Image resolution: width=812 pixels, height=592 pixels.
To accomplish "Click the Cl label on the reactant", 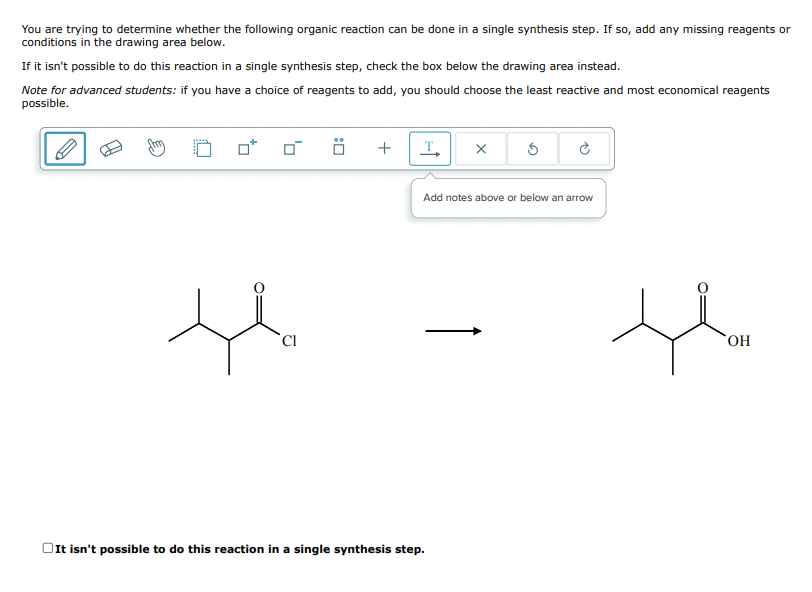I will (290, 341).
